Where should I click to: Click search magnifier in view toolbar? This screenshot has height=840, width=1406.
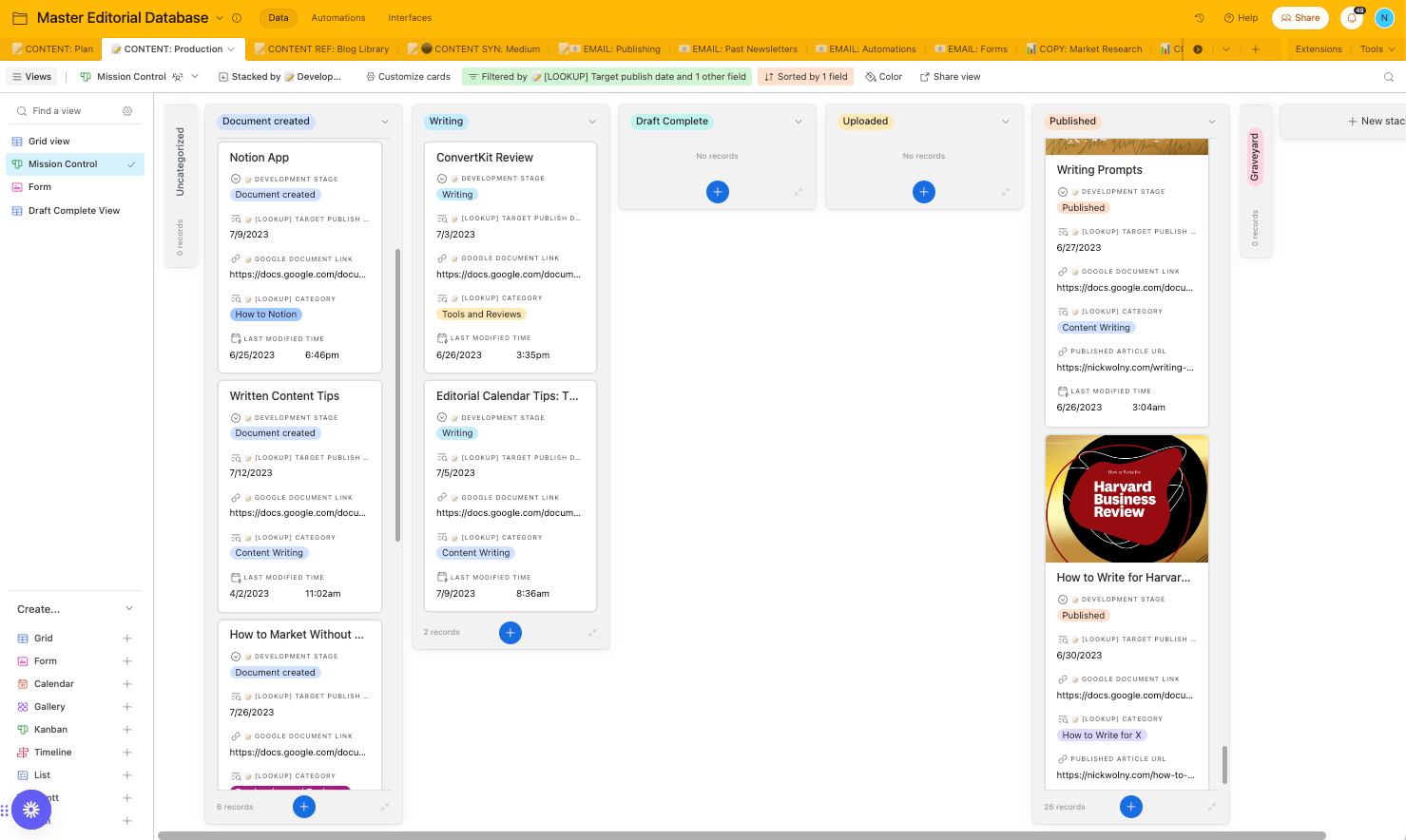(1389, 77)
